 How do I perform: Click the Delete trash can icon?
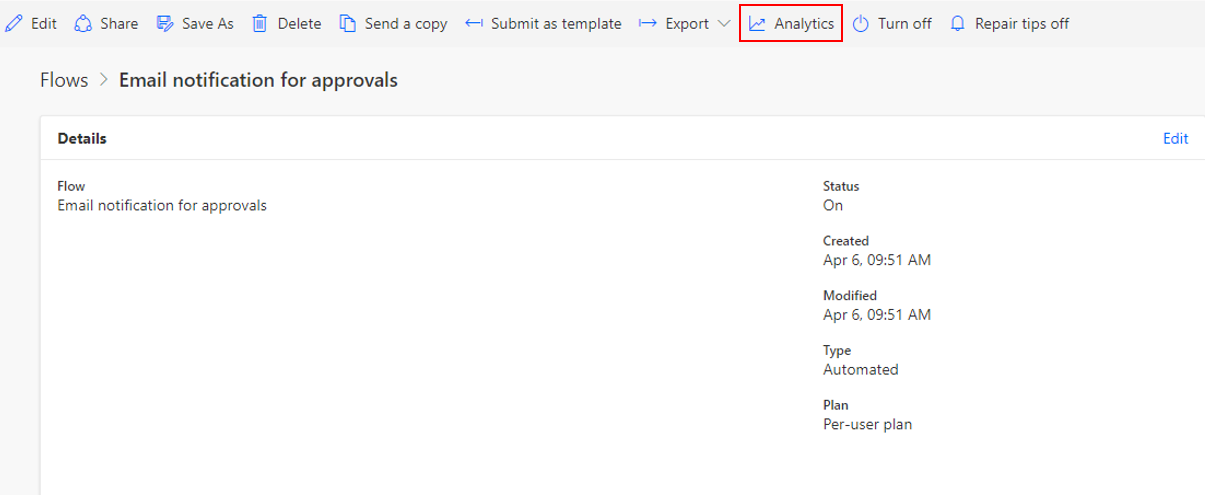[x=259, y=23]
